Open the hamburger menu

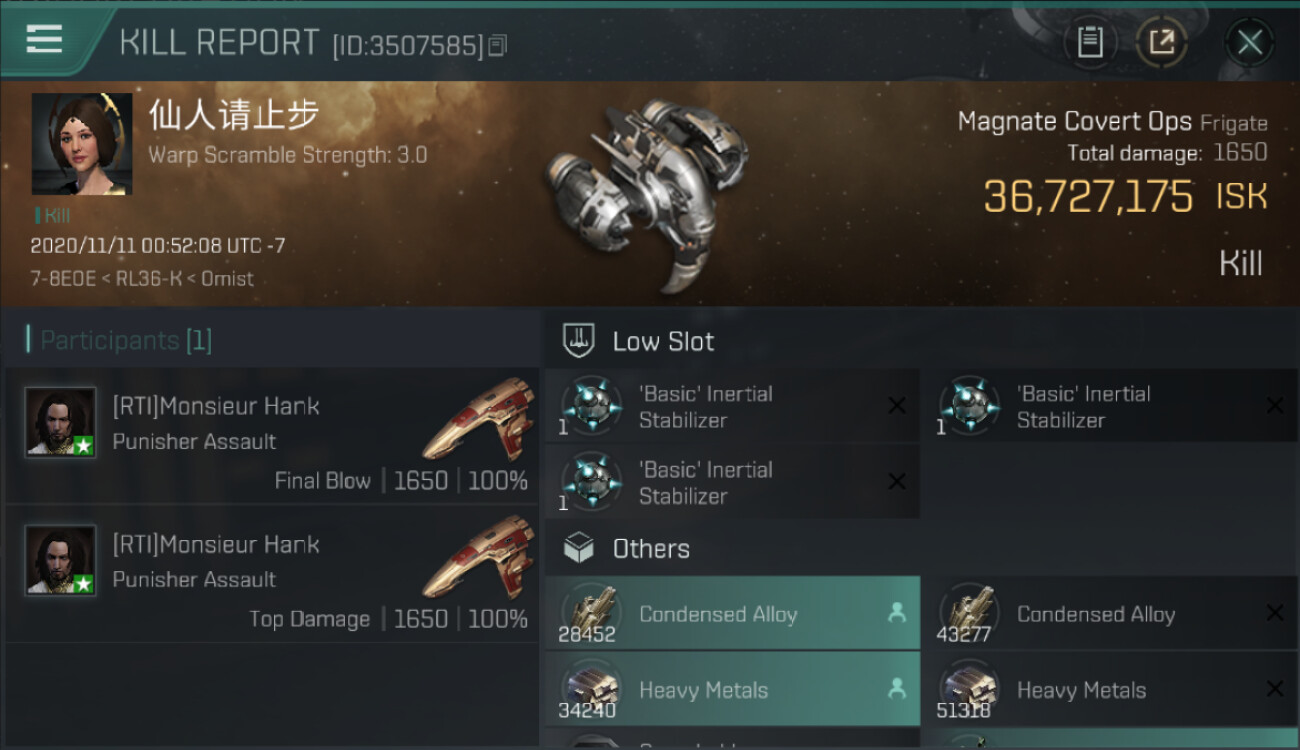pyautogui.click(x=44, y=40)
